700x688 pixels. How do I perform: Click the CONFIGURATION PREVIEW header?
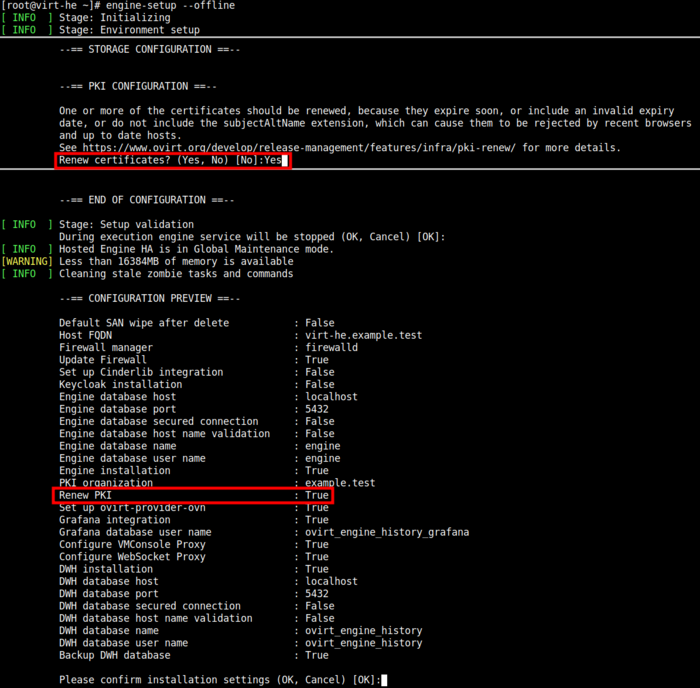pyautogui.click(x=149, y=298)
